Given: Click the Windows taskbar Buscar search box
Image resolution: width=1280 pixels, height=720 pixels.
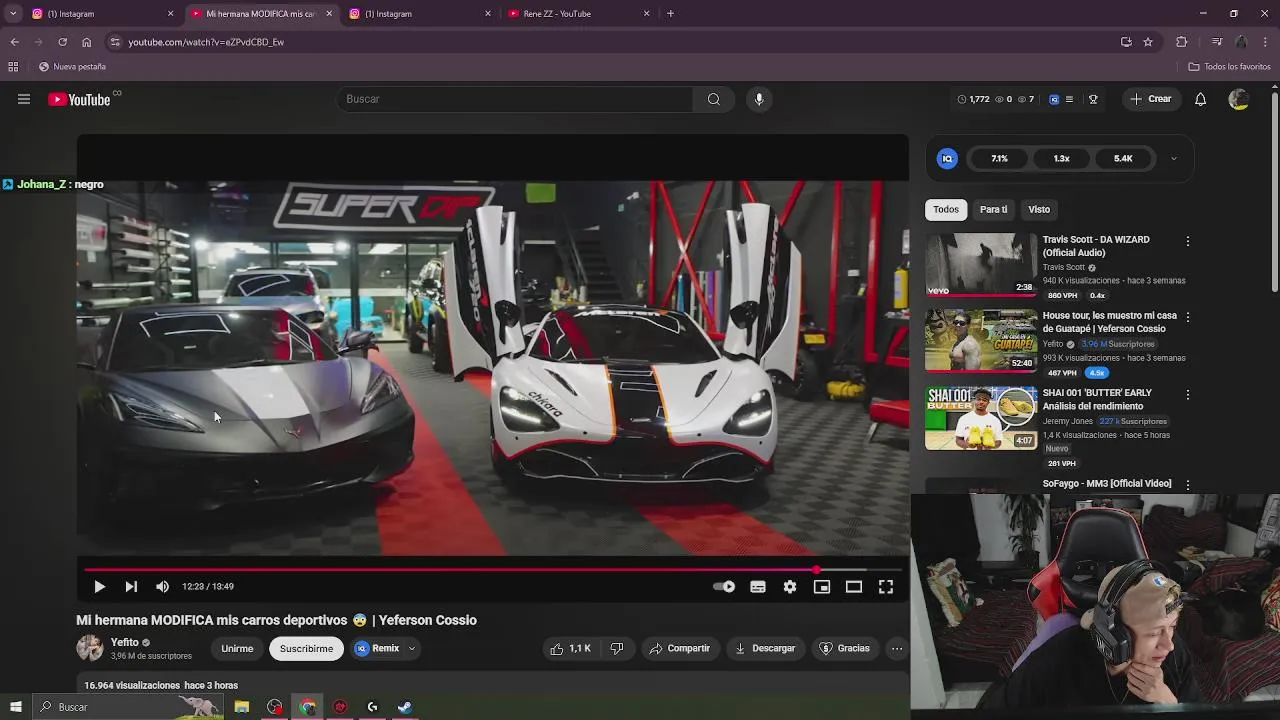Looking at the screenshot, I should [x=128, y=707].
